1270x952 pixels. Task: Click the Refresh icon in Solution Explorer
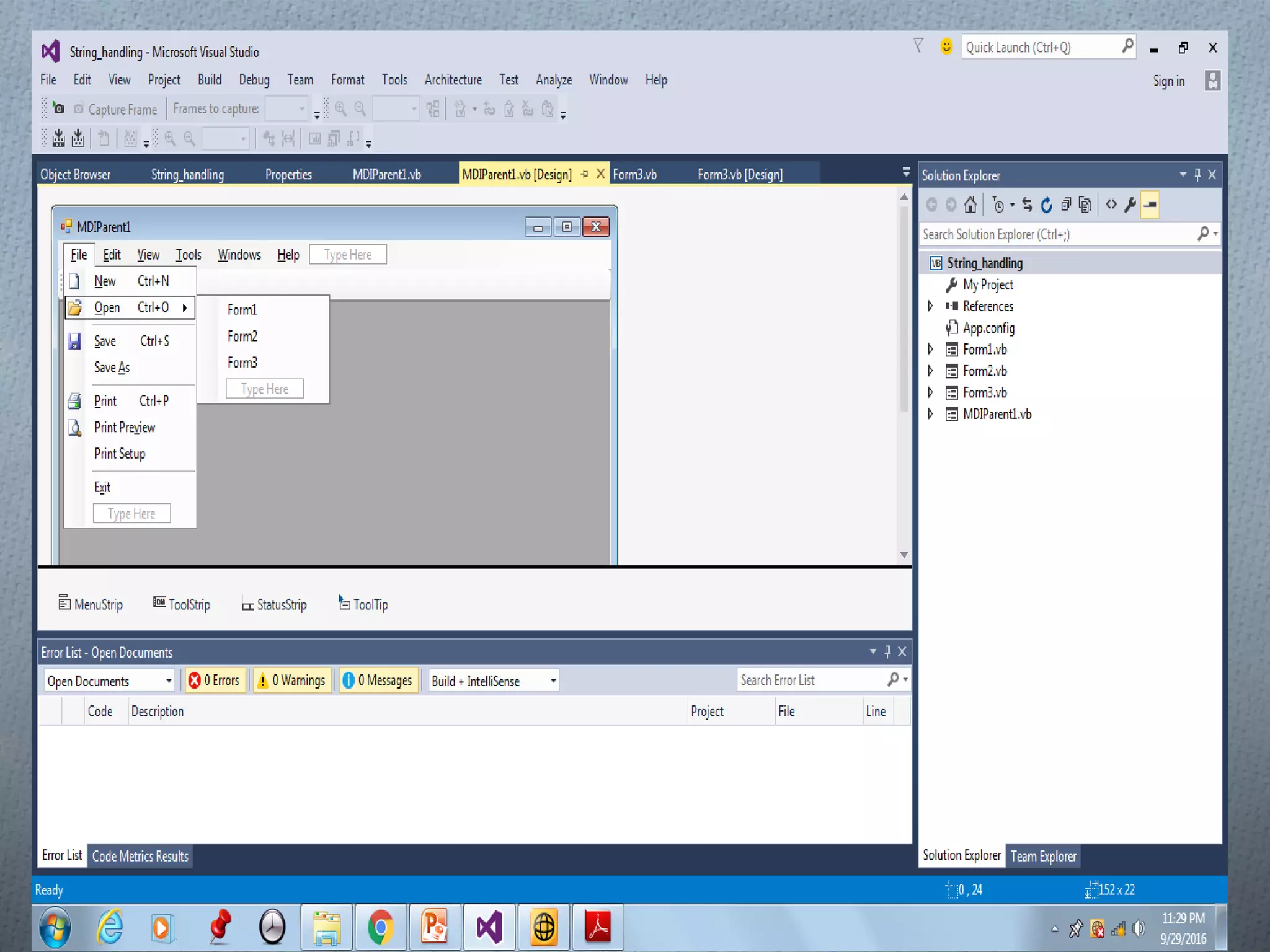[1046, 205]
